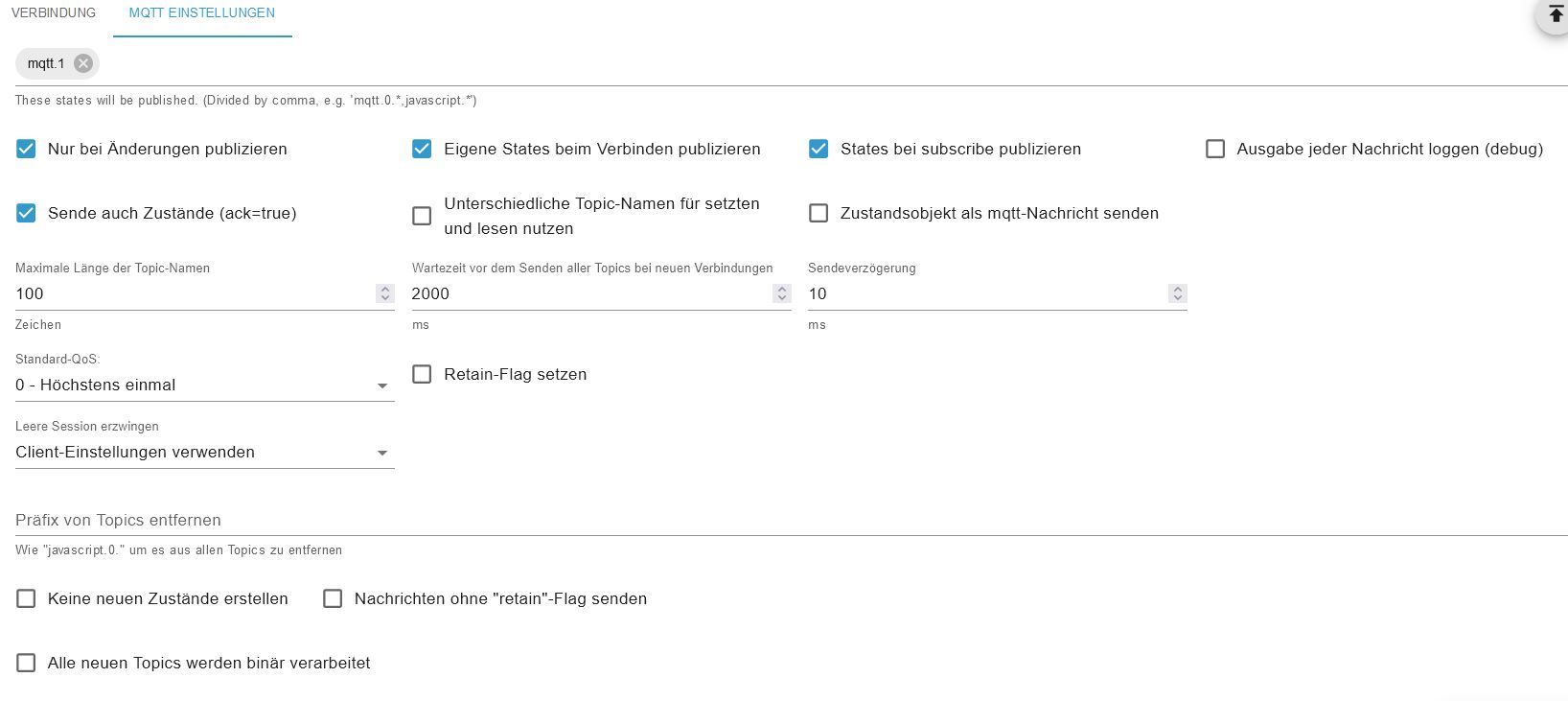
Task: Click the scroll-to-top arrow button
Action: (1555, 15)
